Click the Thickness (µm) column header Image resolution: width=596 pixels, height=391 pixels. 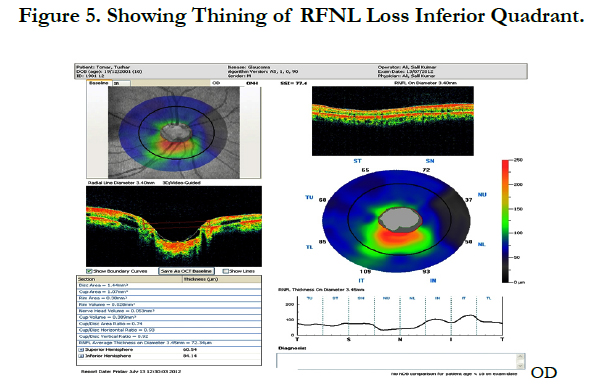click(x=222, y=279)
